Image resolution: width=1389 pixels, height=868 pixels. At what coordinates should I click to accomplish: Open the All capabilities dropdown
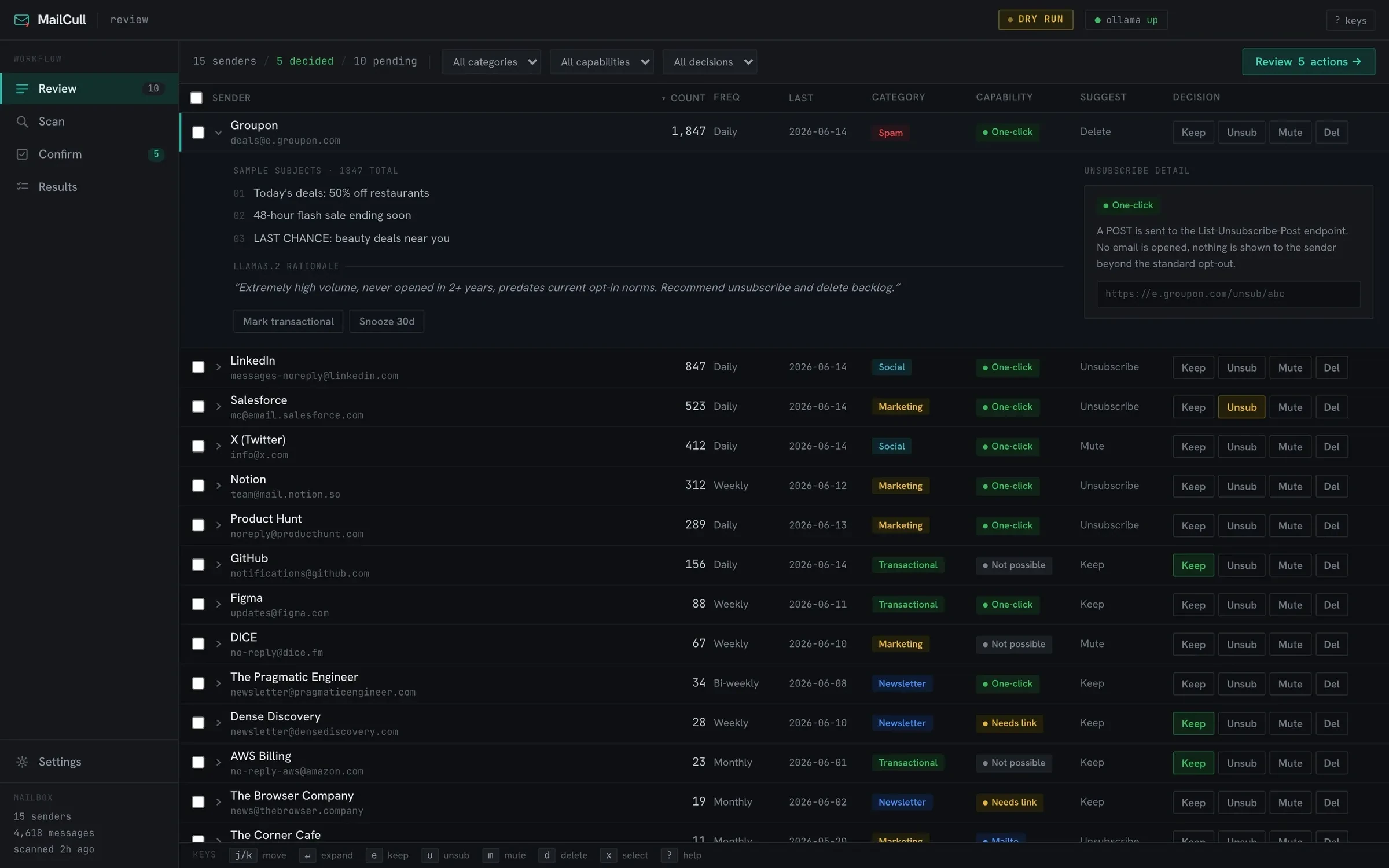[x=601, y=62]
